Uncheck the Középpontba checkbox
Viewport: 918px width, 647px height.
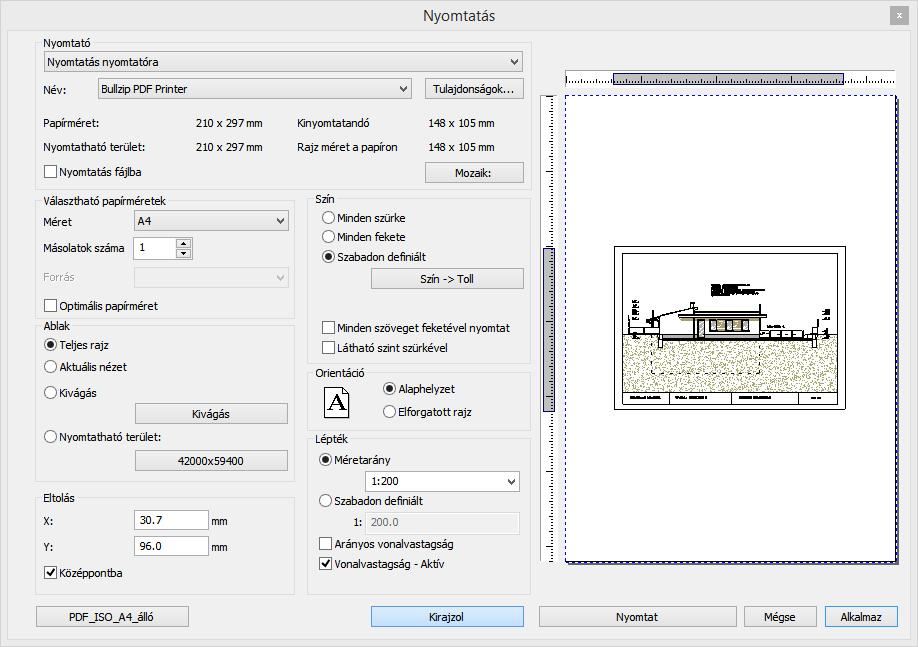(x=51, y=573)
